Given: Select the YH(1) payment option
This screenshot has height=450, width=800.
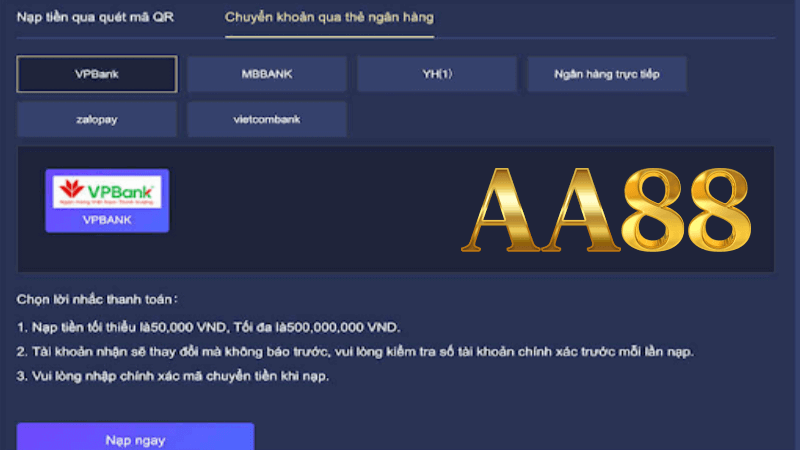Looking at the screenshot, I should 437,74.
